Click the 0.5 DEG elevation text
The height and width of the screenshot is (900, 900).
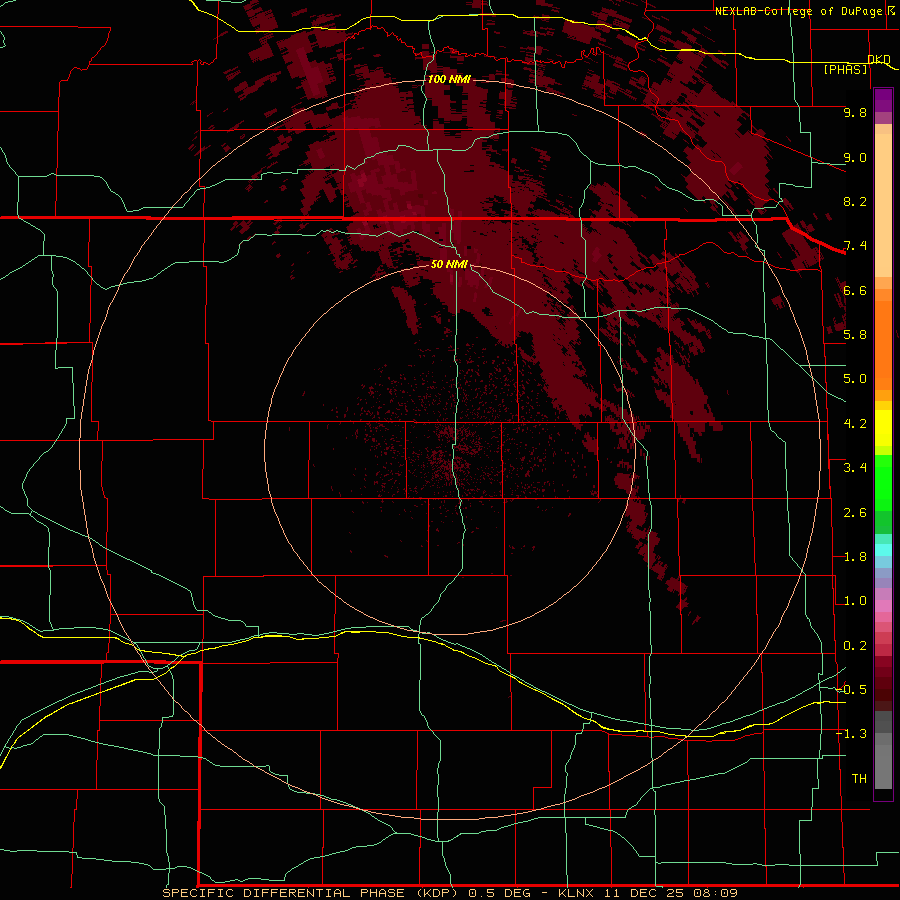[x=499, y=893]
